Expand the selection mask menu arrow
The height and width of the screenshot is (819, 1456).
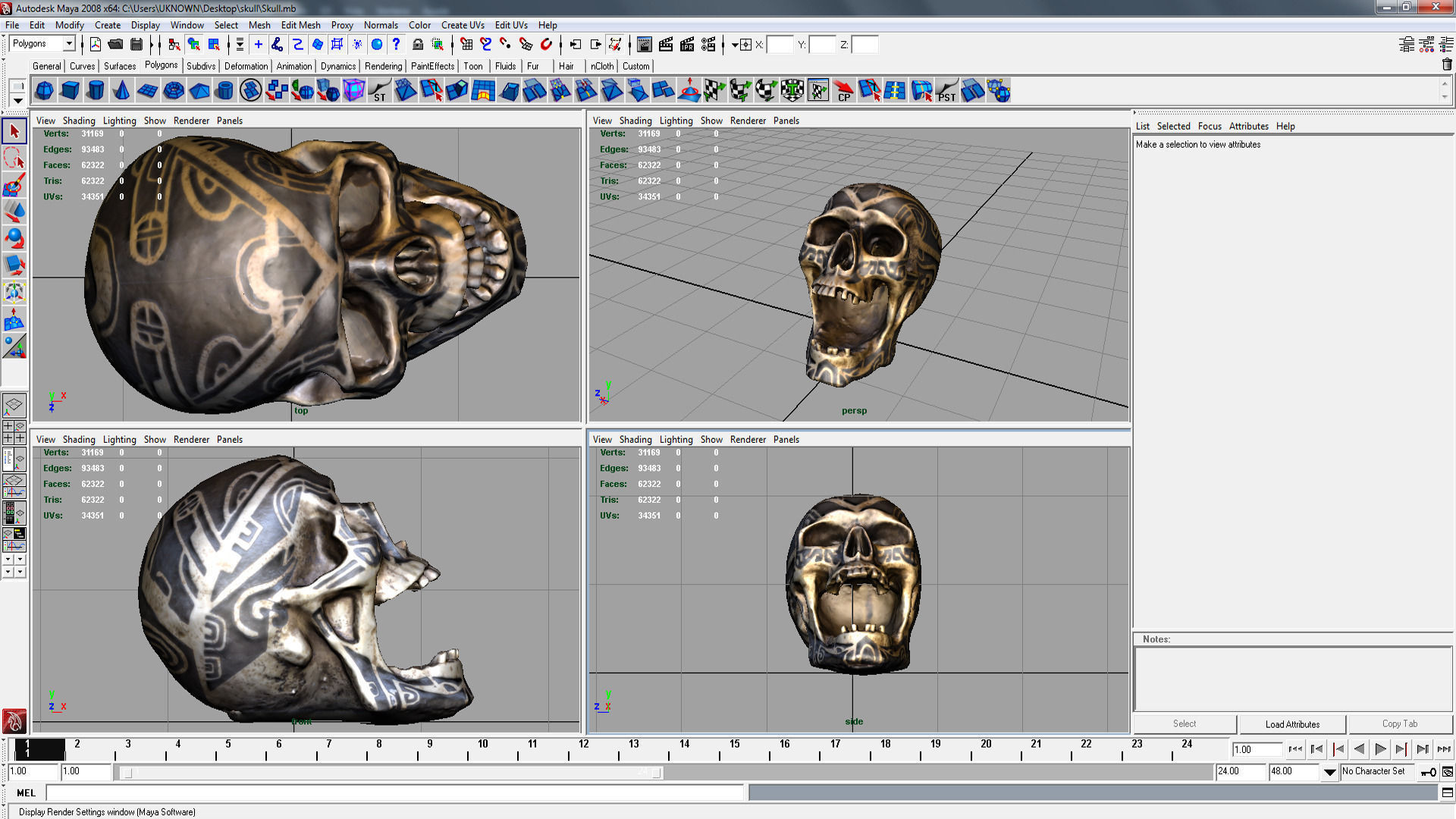240,45
